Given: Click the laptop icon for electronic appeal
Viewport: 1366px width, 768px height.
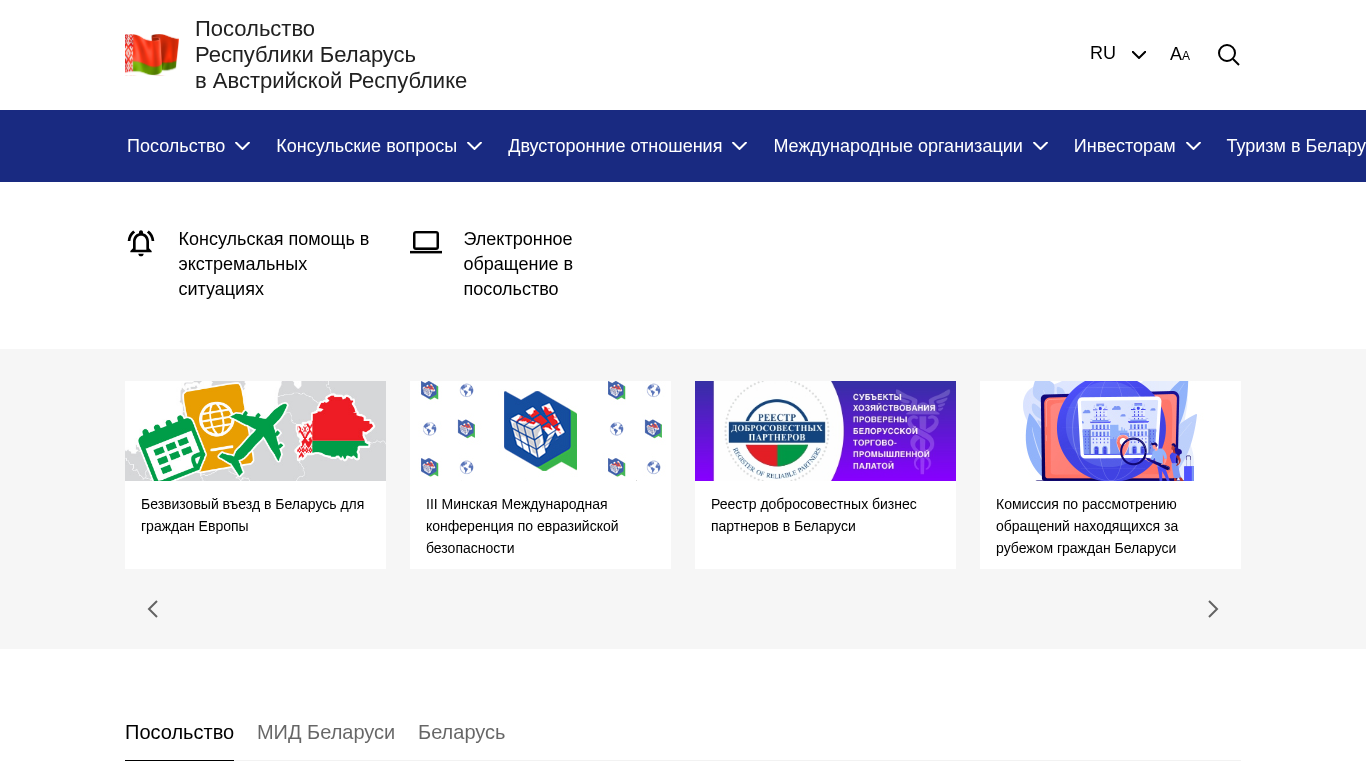Looking at the screenshot, I should pos(426,242).
